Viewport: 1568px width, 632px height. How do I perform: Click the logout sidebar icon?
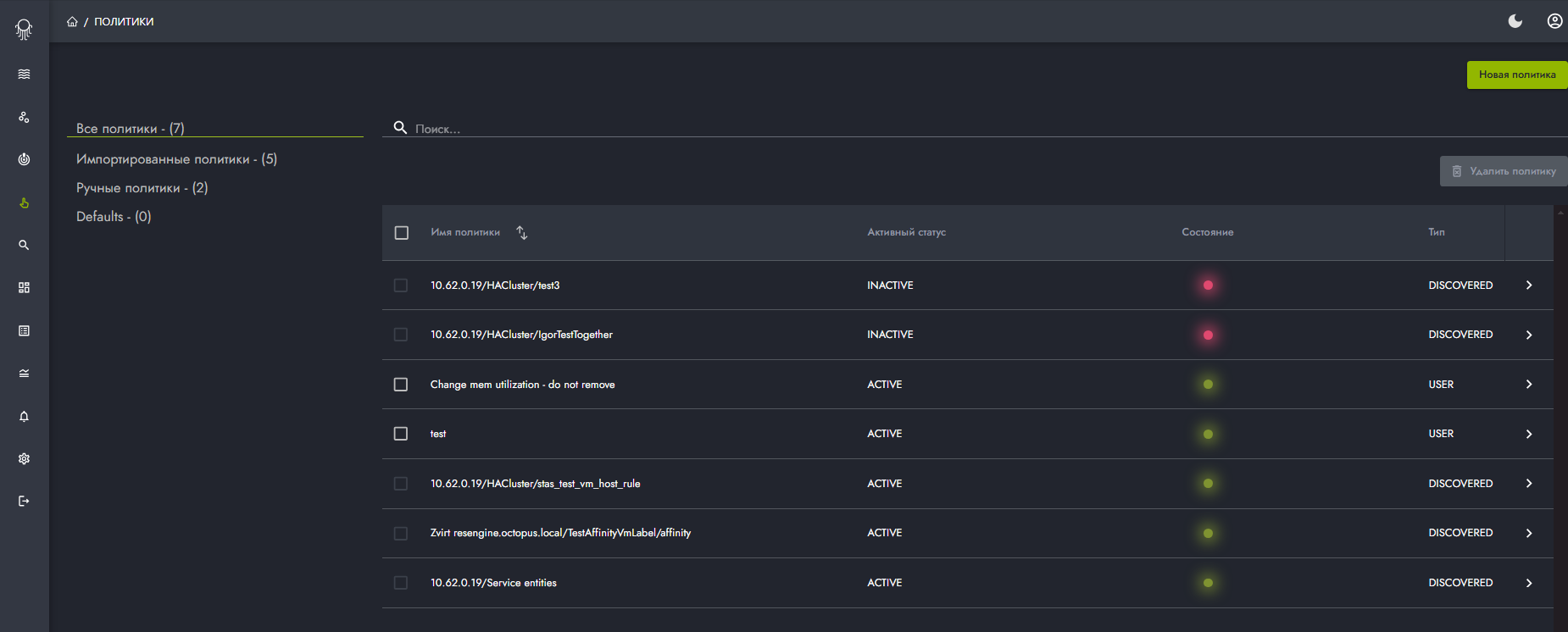tap(24, 501)
